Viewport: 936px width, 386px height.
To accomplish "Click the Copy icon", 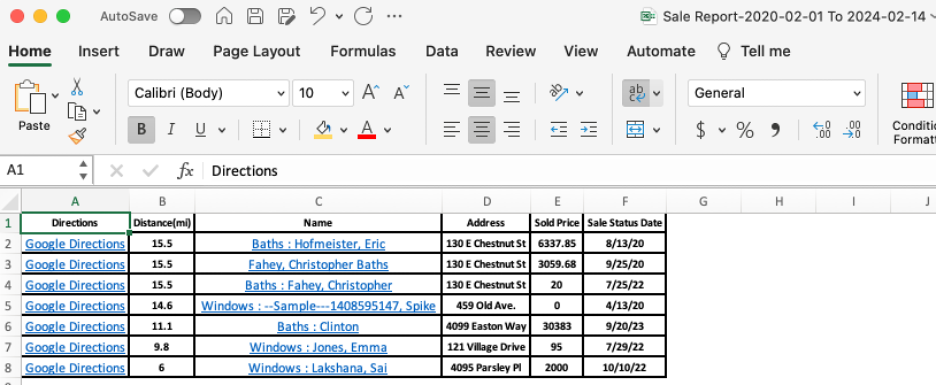I will 77,112.
